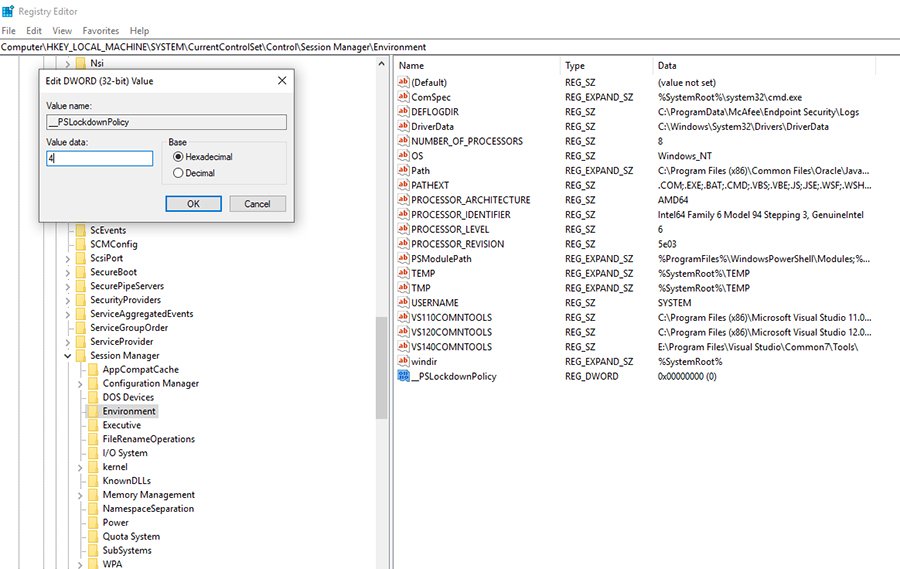The image size is (900, 569).
Task: Open the Favorites menu
Action: (x=100, y=31)
